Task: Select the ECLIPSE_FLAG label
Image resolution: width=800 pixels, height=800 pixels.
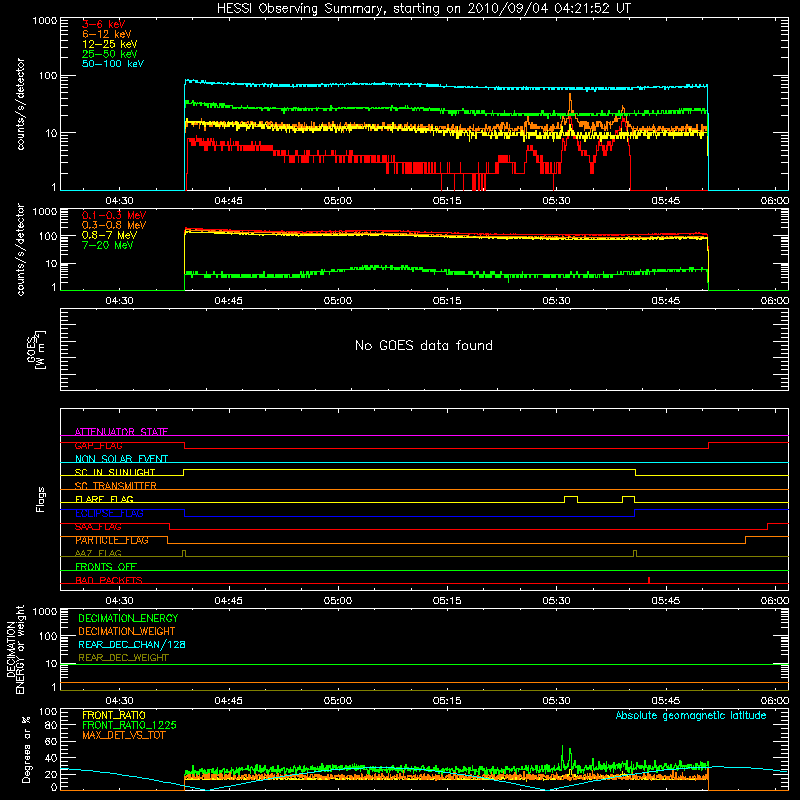Action: pyautogui.click(x=109, y=513)
